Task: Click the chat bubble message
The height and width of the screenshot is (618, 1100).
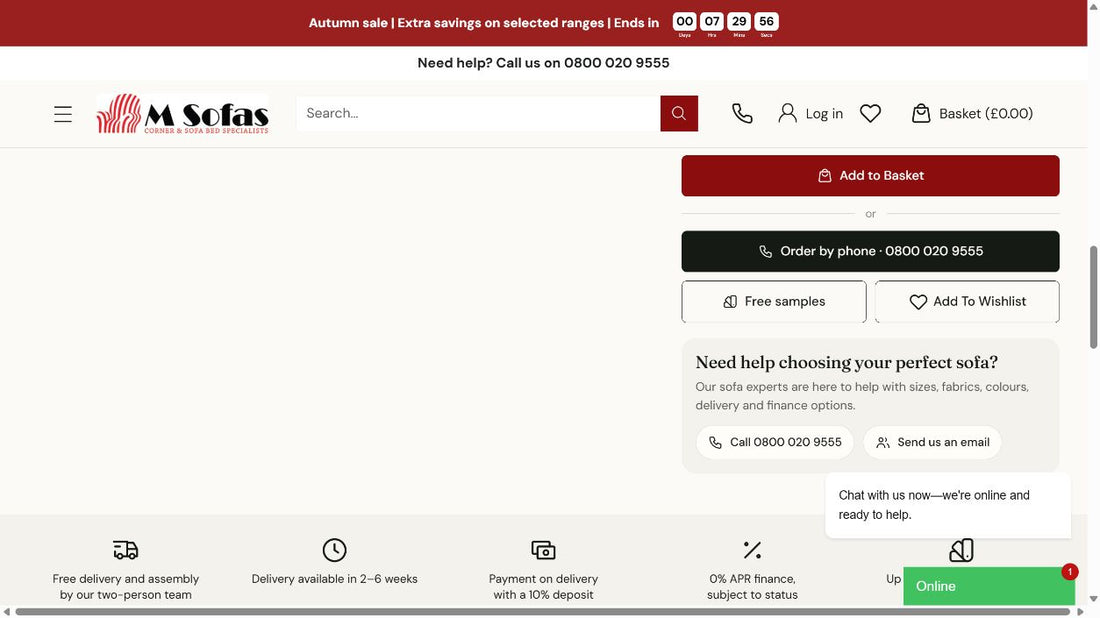Action: pos(948,505)
